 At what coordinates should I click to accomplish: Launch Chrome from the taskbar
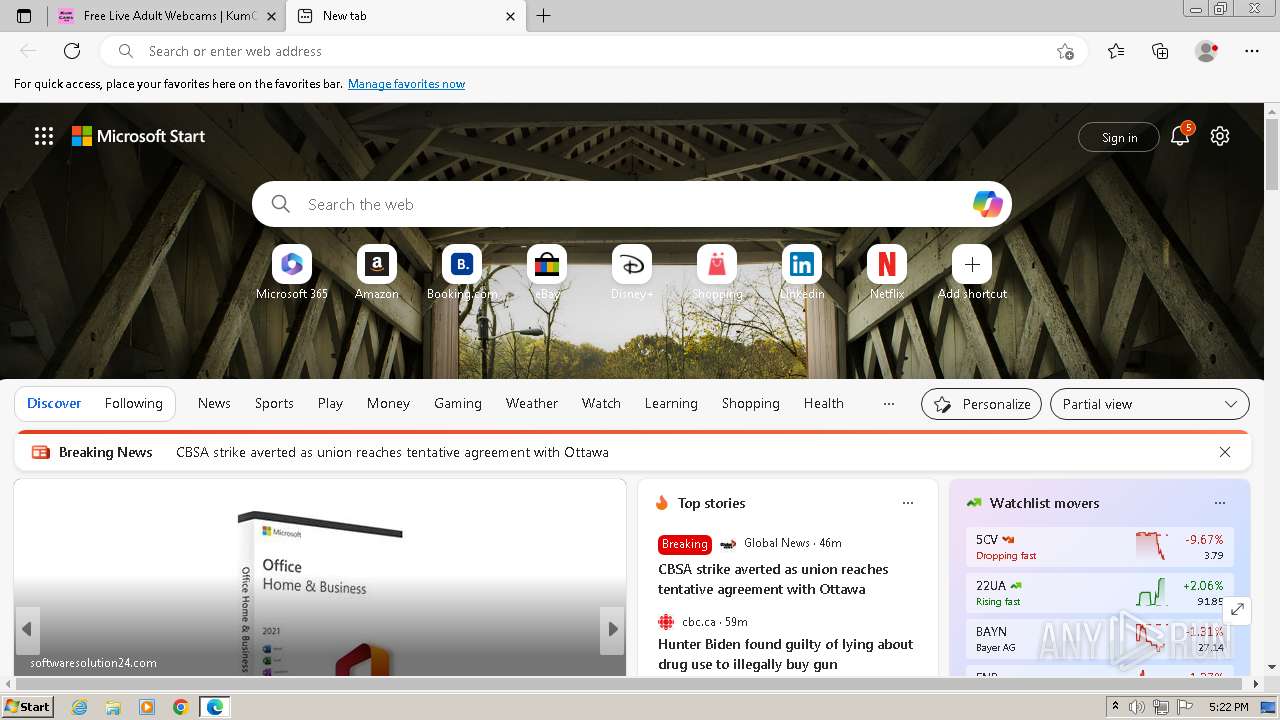[x=180, y=707]
